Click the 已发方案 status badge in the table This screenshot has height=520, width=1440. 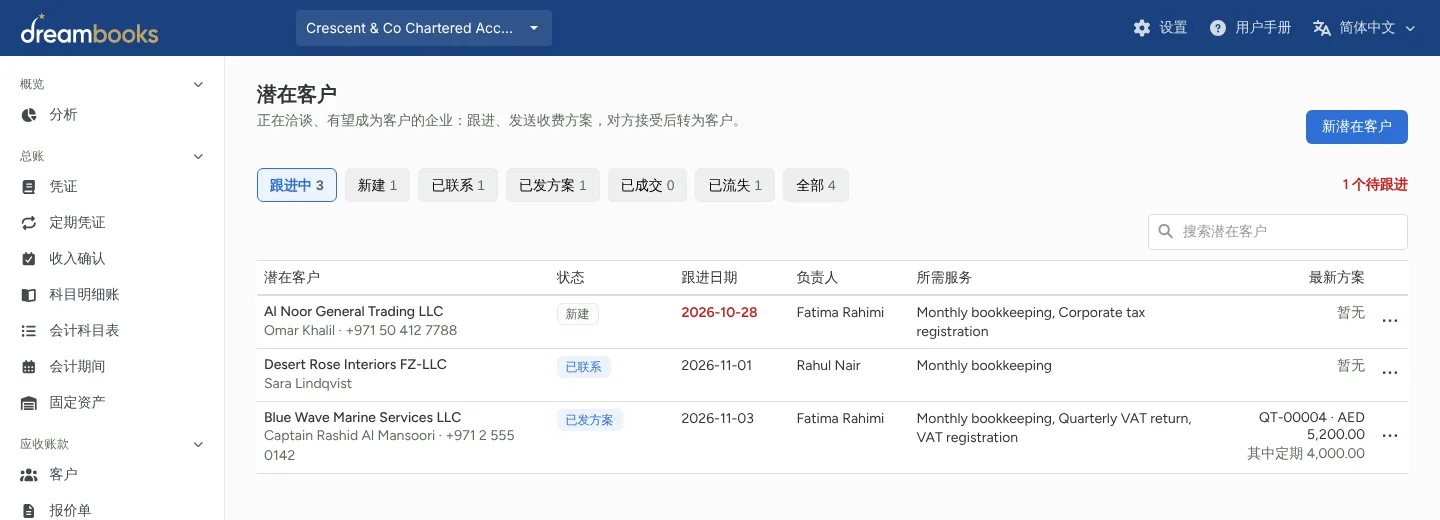click(x=590, y=420)
